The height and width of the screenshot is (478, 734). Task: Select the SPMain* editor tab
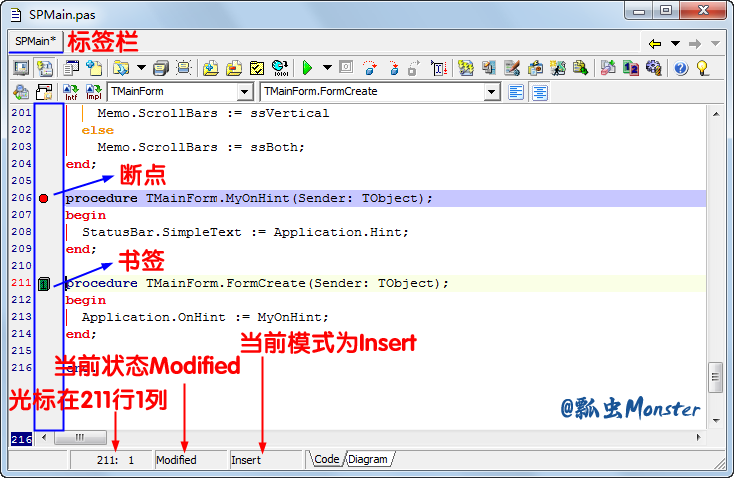pos(36,41)
